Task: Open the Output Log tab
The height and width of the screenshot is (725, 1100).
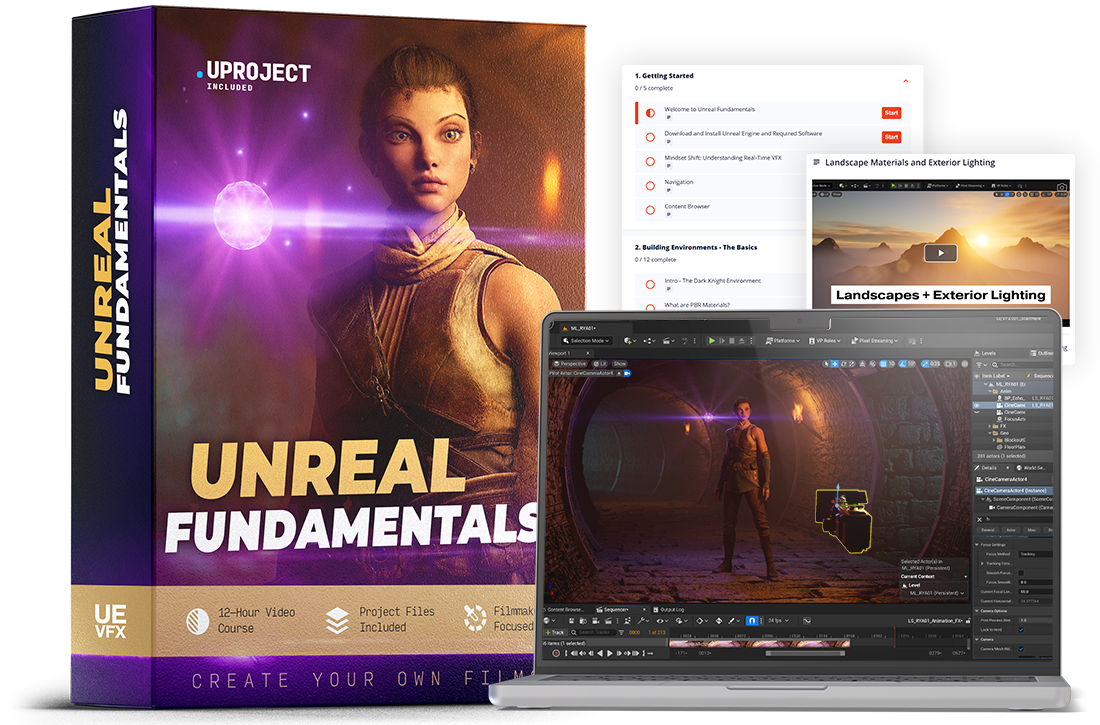Action: (669, 609)
